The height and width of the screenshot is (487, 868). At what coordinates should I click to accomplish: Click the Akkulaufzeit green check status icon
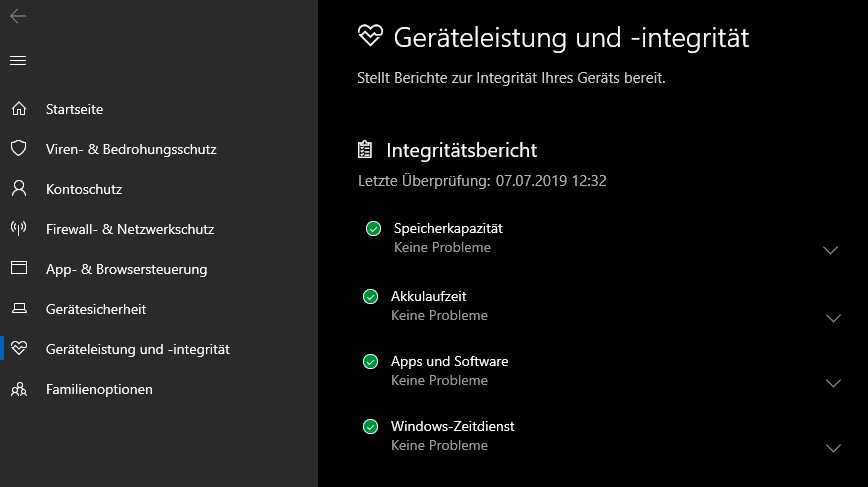pyautogui.click(x=370, y=297)
